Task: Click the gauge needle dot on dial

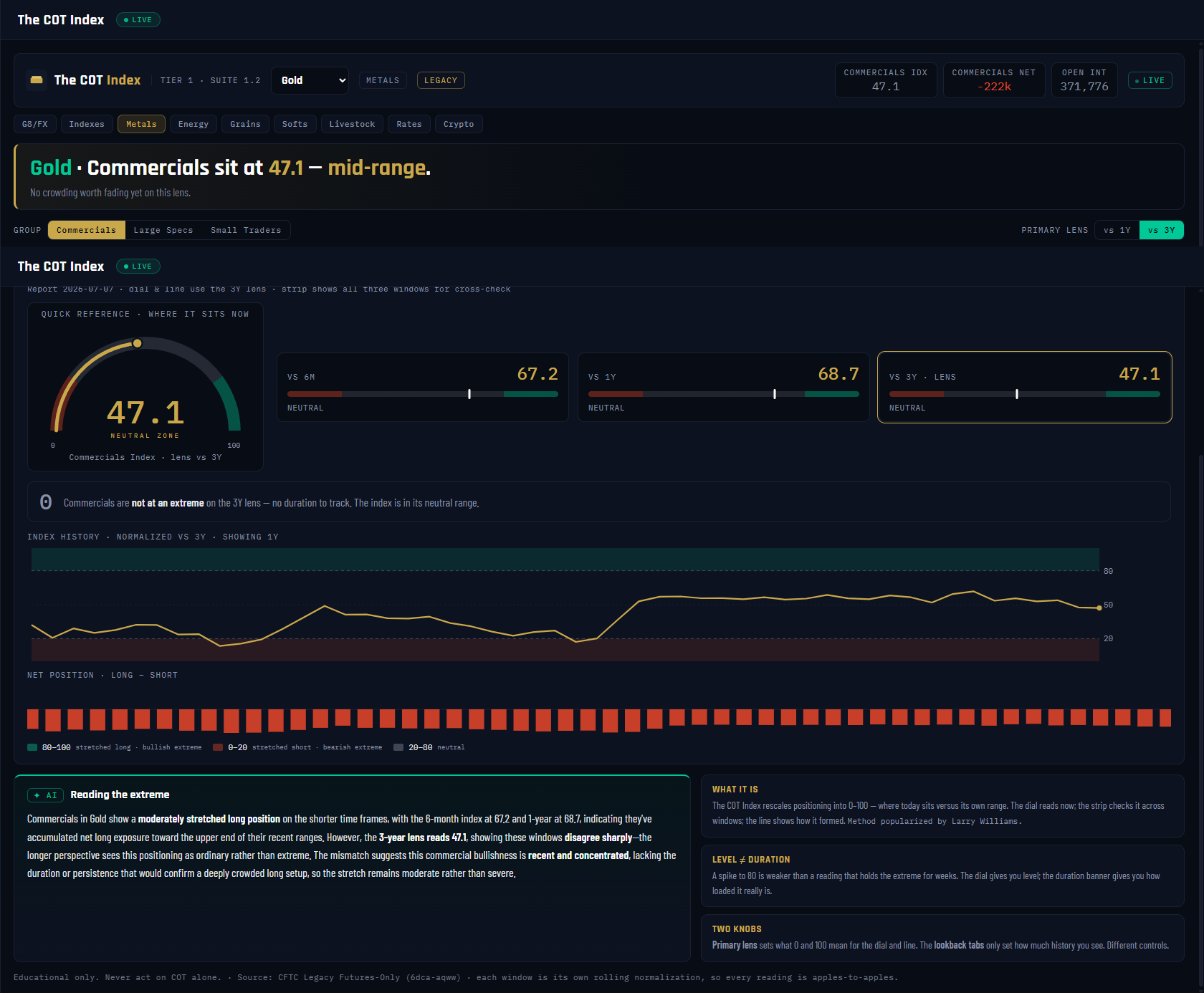Action: [x=137, y=343]
